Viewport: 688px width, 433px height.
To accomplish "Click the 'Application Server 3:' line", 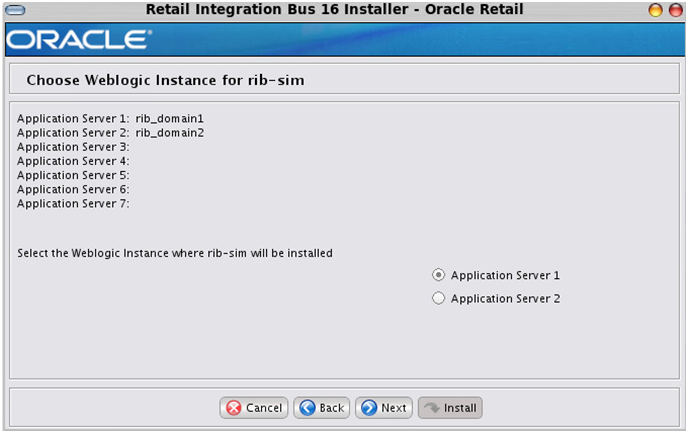I will pyautogui.click(x=73, y=147).
